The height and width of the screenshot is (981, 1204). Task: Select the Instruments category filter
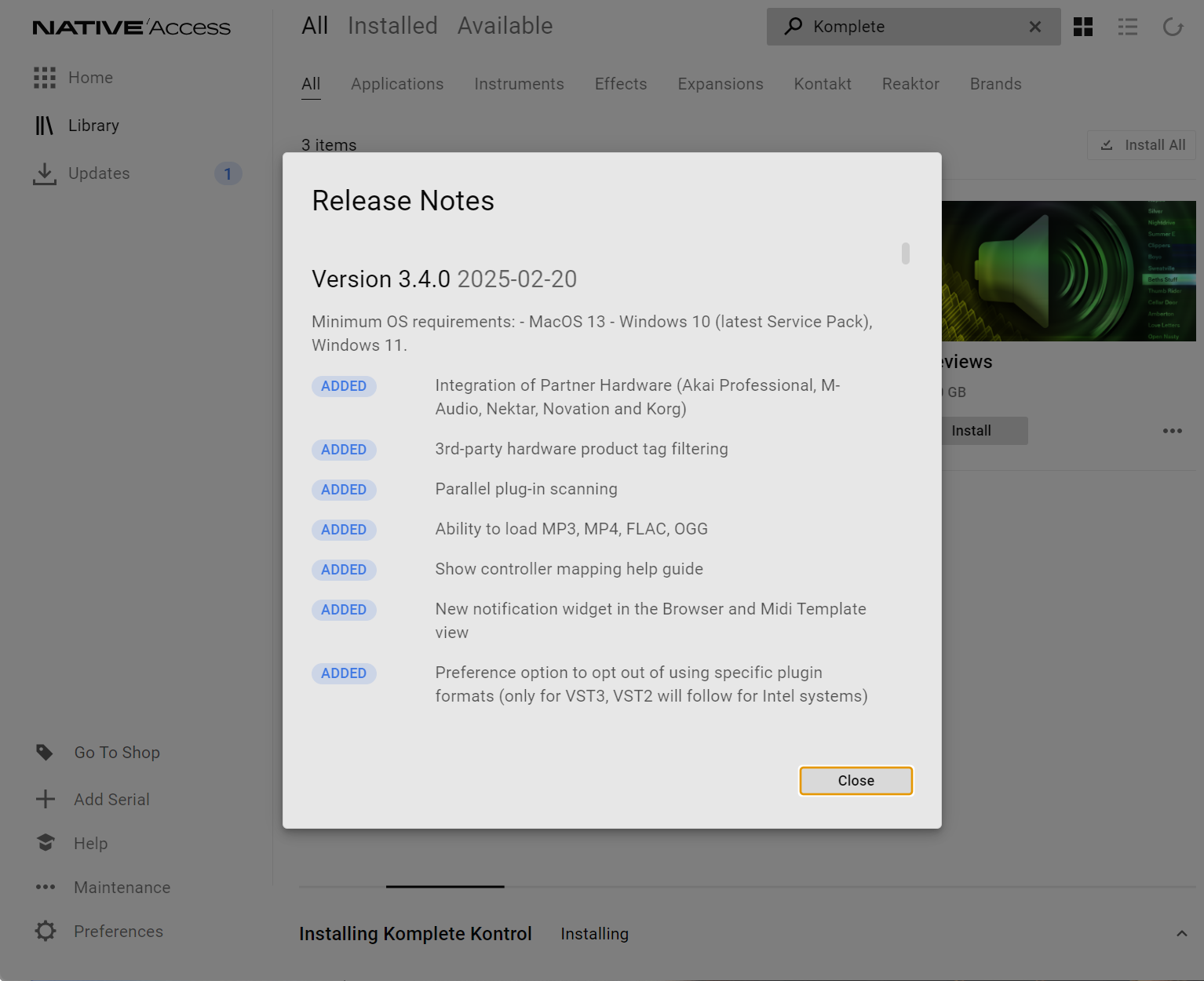519,84
